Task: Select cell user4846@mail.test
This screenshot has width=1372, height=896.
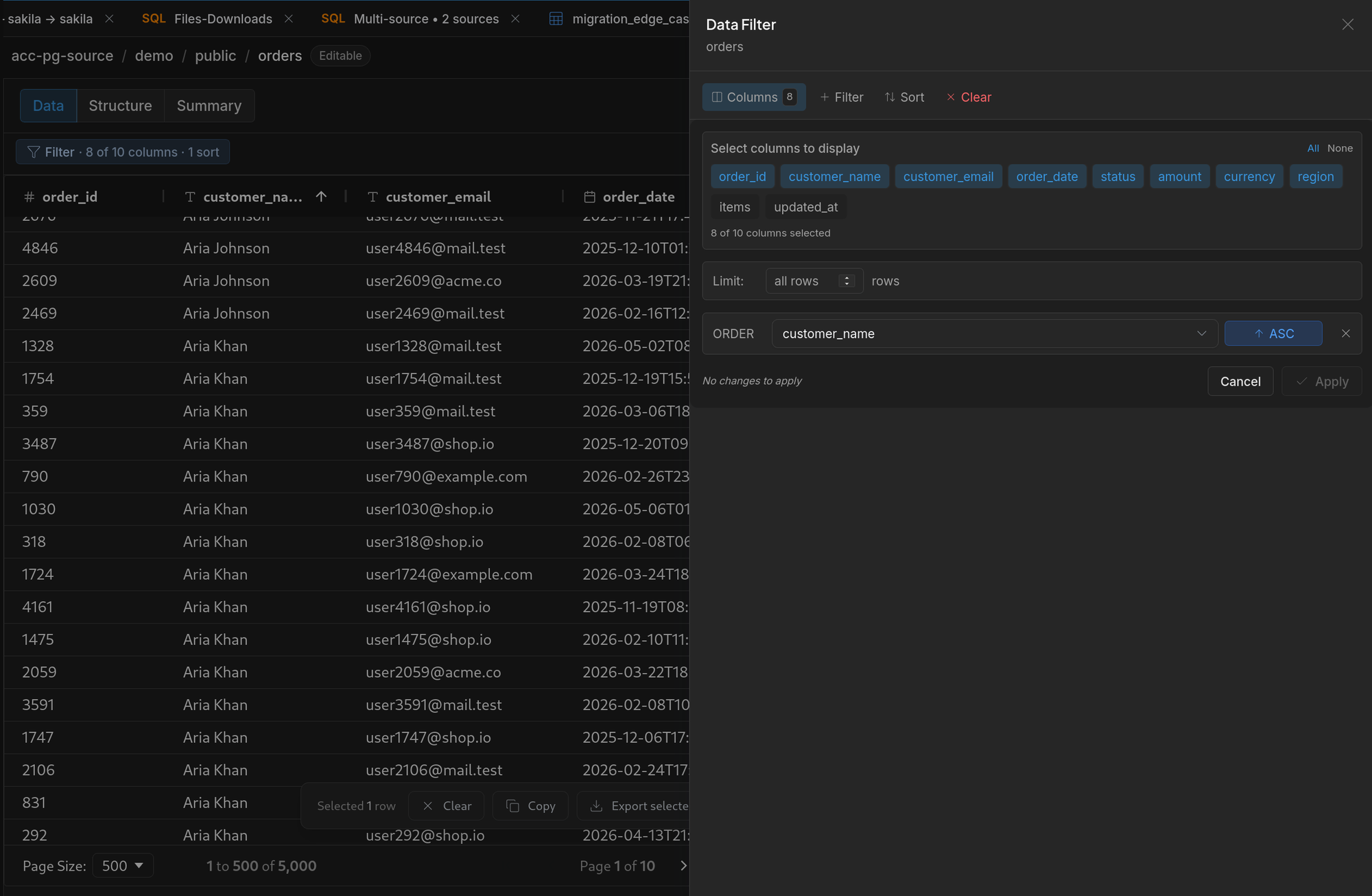Action: pyautogui.click(x=436, y=248)
